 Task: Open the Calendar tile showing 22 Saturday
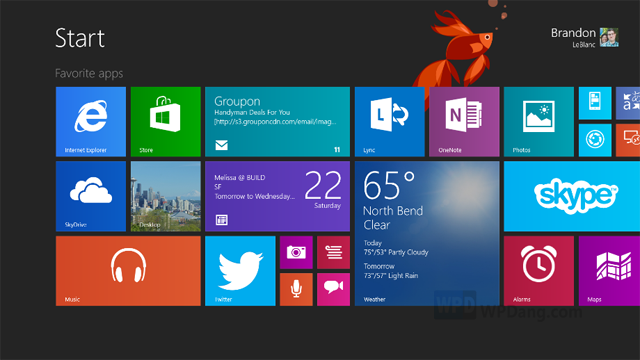tap(278, 196)
